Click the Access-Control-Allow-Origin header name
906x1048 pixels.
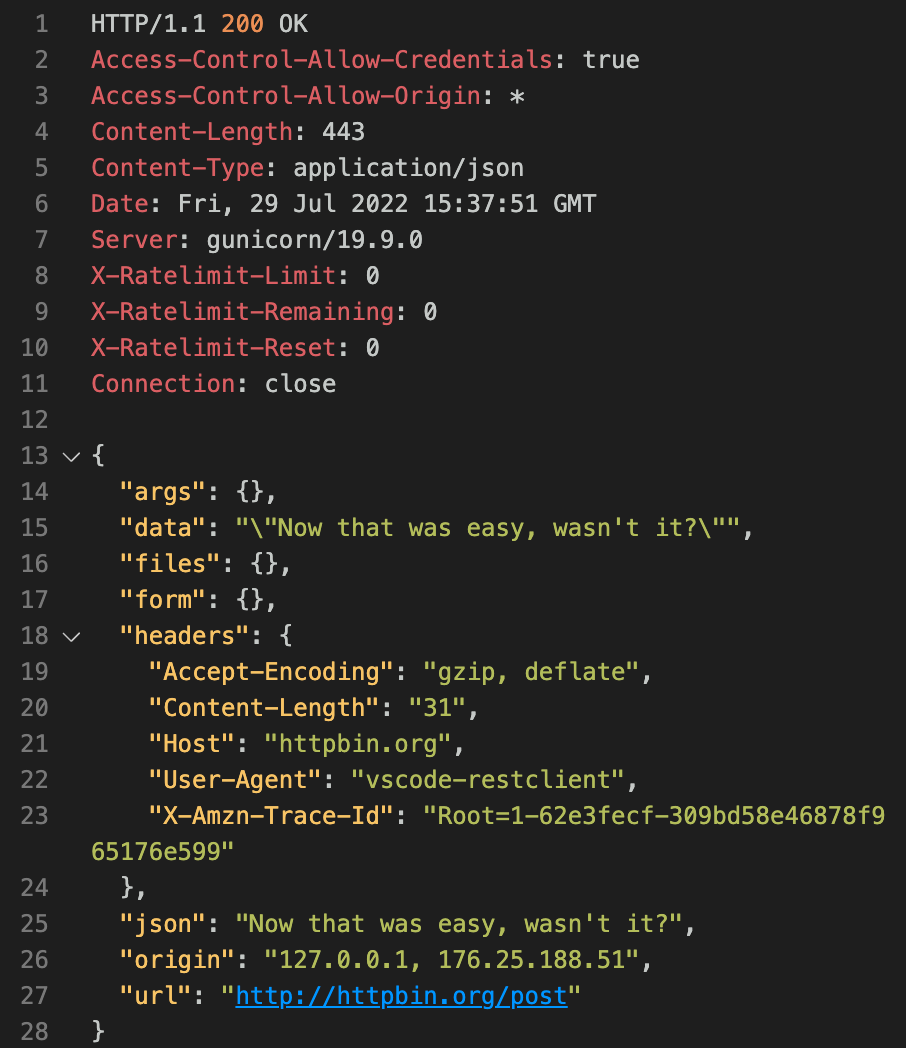click(x=286, y=96)
